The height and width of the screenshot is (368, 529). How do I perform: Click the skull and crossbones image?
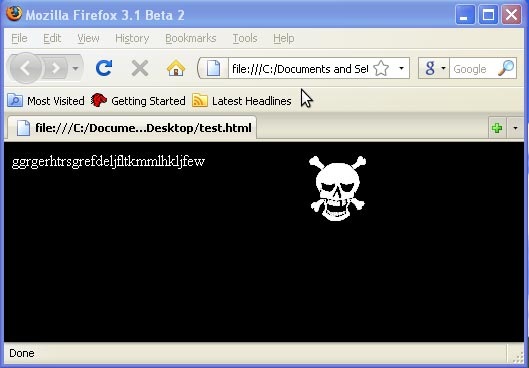337,188
